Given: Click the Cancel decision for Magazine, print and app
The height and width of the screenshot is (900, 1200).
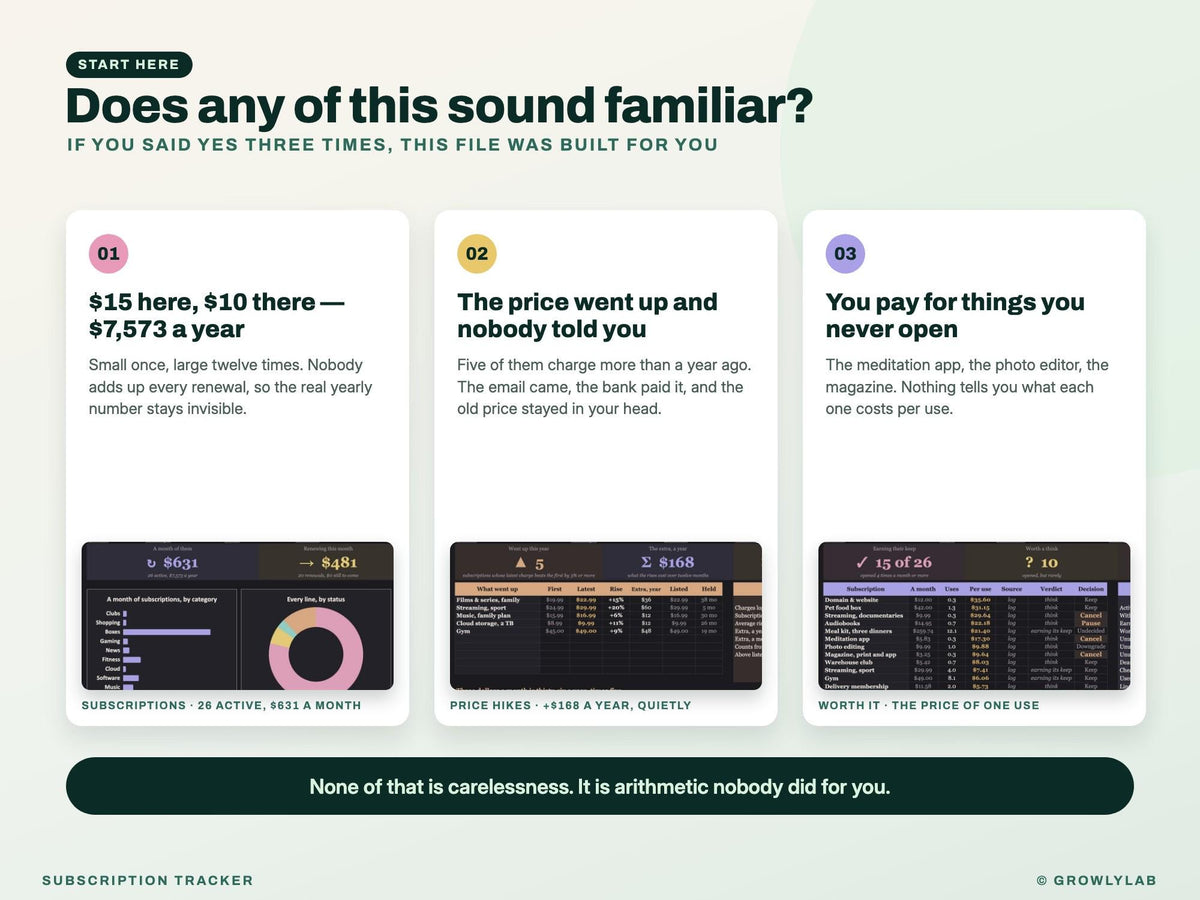Looking at the screenshot, I should pos(1091,654).
